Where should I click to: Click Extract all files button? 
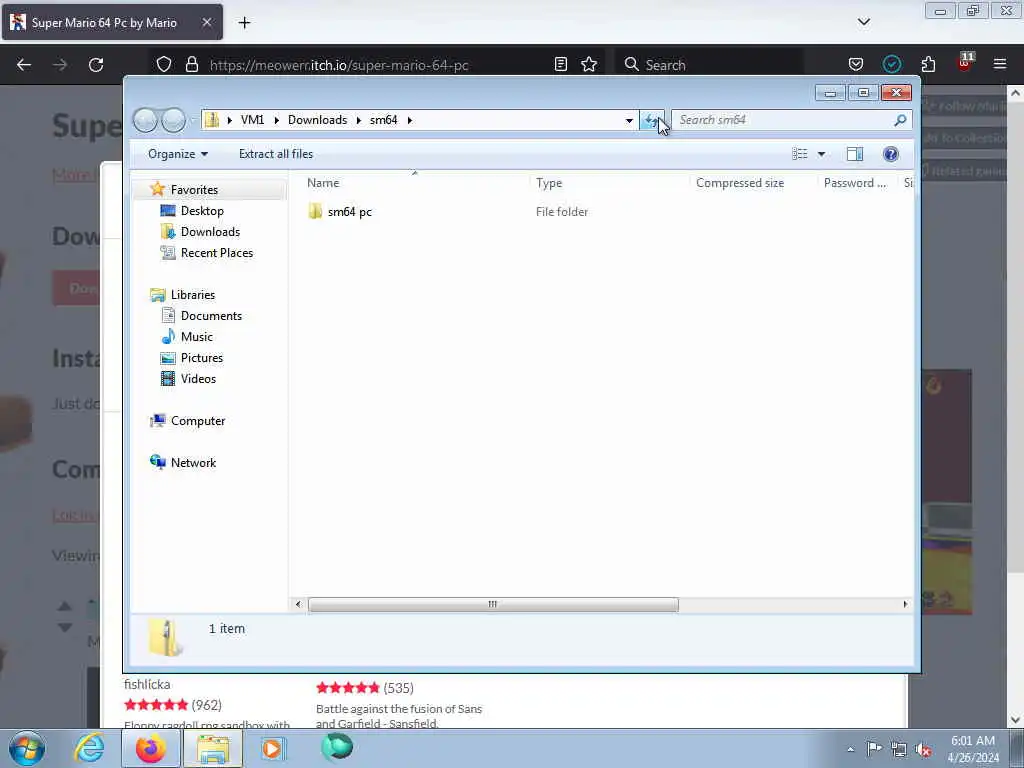point(276,154)
